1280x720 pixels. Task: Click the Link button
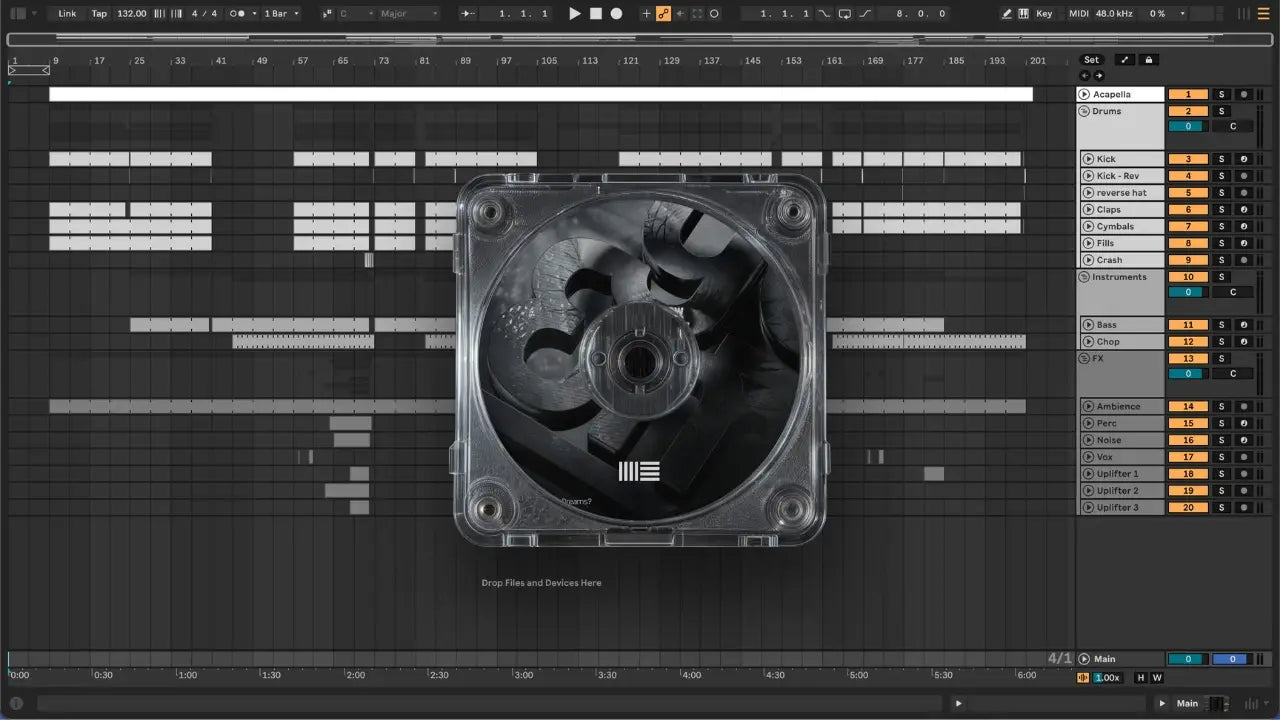pyautogui.click(x=67, y=14)
